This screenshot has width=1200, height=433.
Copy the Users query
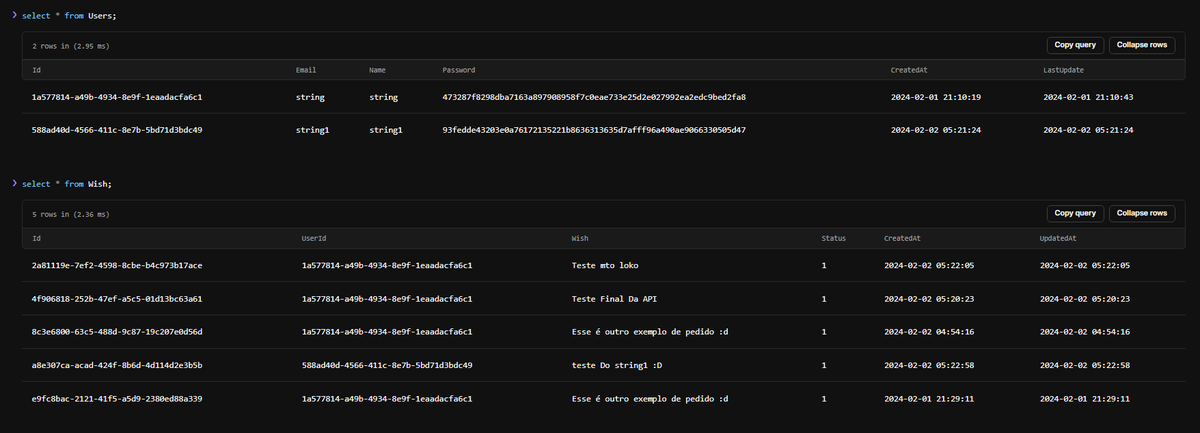(x=1076, y=45)
